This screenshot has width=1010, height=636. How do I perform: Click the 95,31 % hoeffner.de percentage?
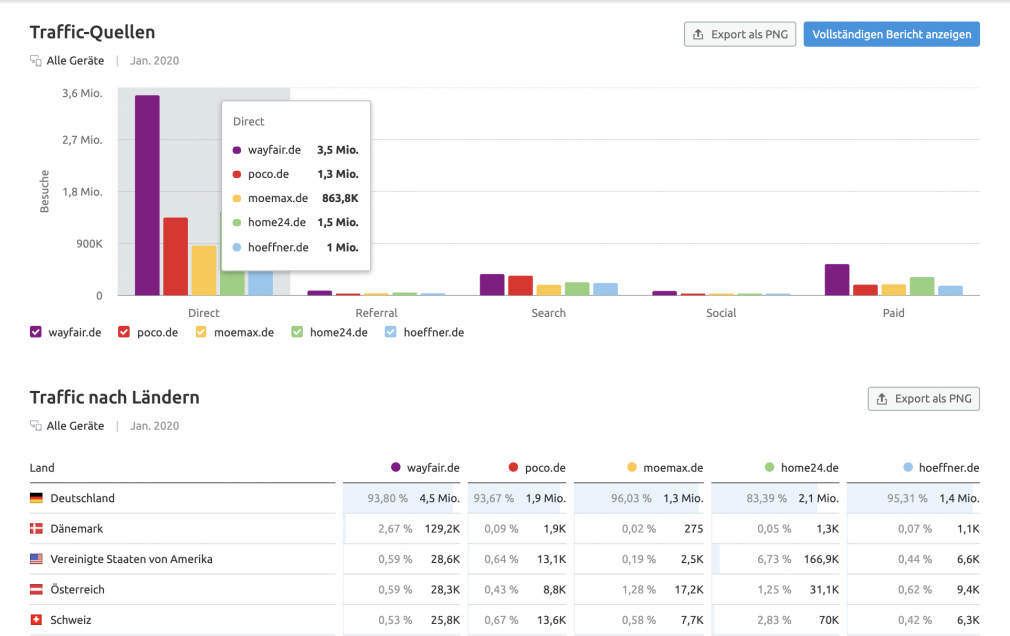click(x=907, y=498)
